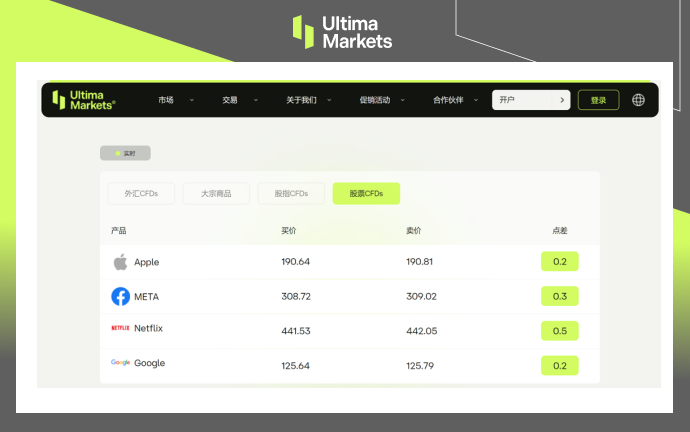Click Netflix spread badge 0.5
The image size is (690, 432).
(x=560, y=331)
